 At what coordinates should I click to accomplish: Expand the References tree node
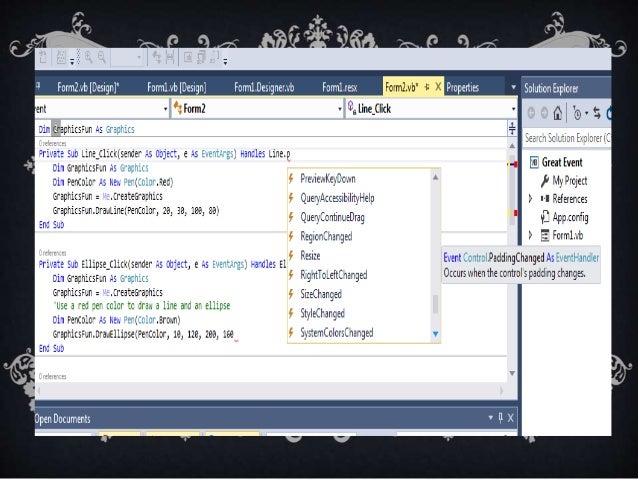tap(530, 199)
